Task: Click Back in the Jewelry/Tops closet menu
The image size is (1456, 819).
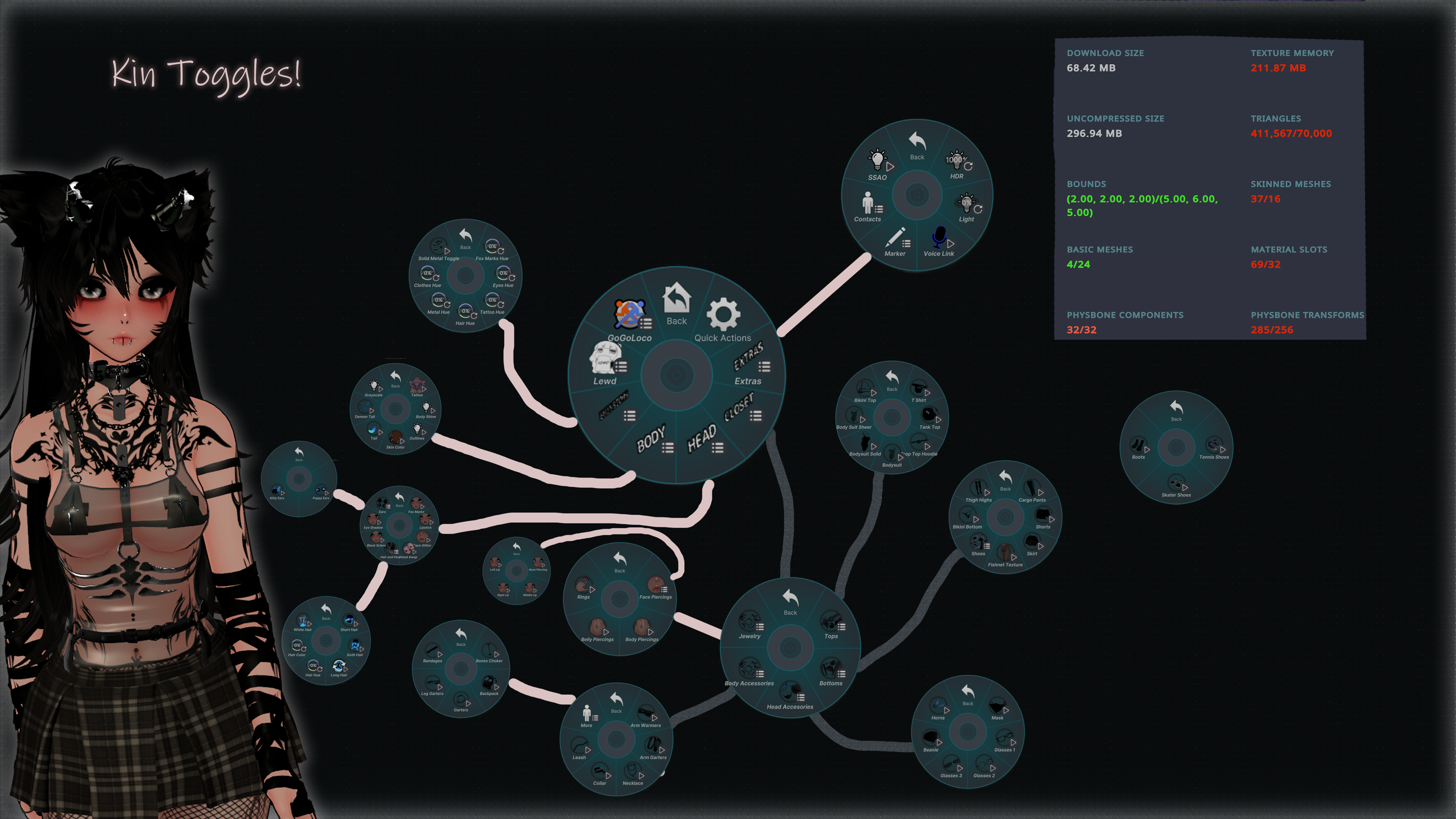Action: 790,601
